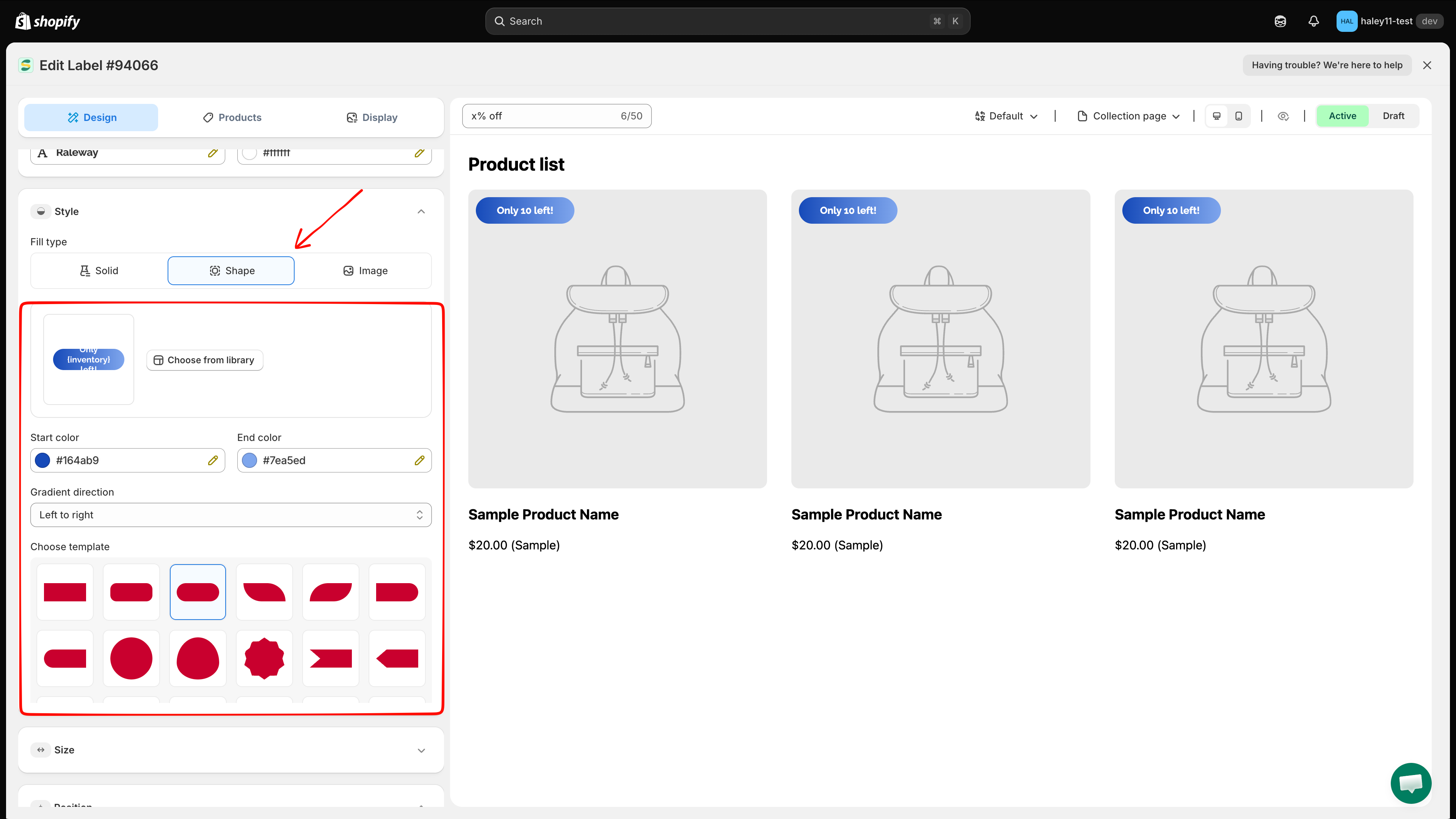The height and width of the screenshot is (819, 1456).
Task: Choose Solid fill type
Action: (x=99, y=271)
